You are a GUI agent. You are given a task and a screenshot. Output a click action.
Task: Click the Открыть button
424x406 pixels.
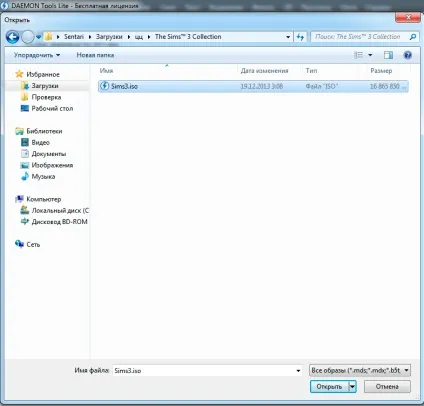click(329, 387)
